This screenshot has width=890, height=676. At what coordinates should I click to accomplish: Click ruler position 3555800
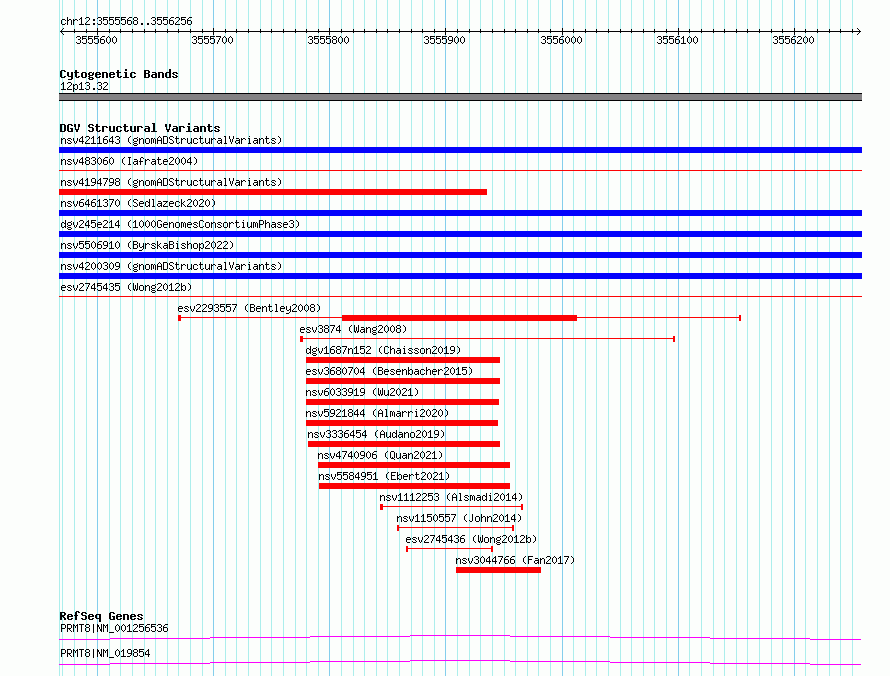pos(329,40)
